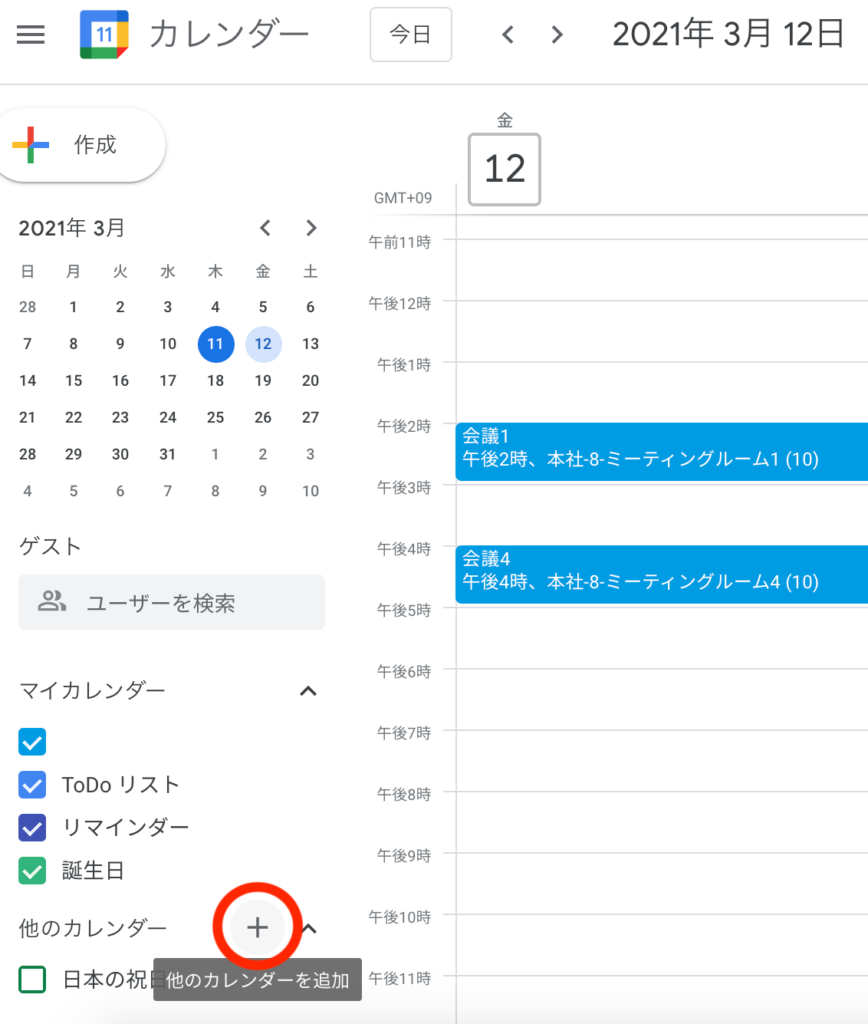The width and height of the screenshot is (868, 1024).
Task: Add other calendar with plus icon
Action: pyautogui.click(x=257, y=927)
